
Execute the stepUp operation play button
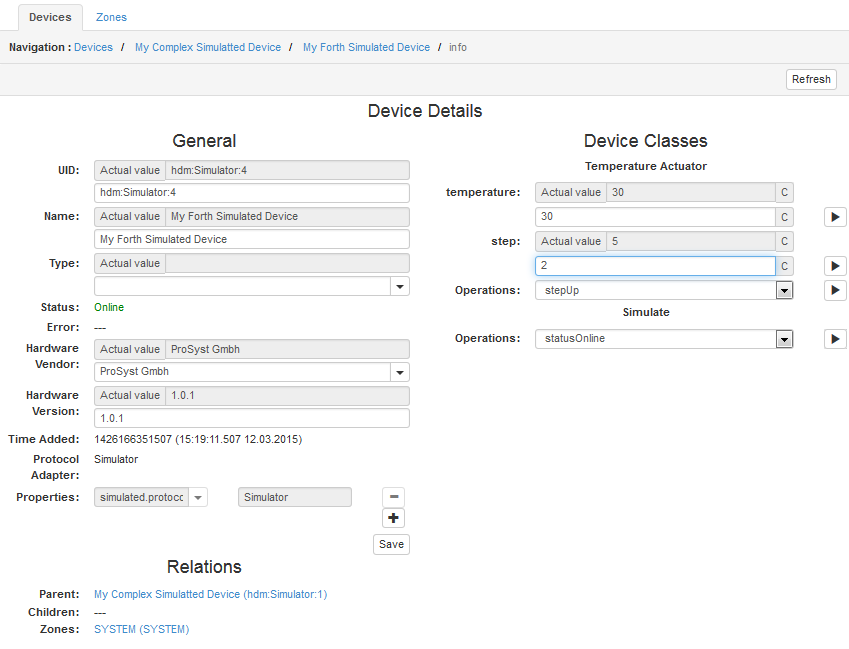tap(835, 290)
